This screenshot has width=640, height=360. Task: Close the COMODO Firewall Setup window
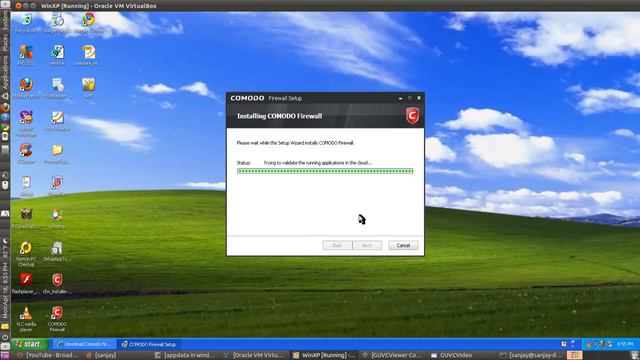click(x=419, y=98)
